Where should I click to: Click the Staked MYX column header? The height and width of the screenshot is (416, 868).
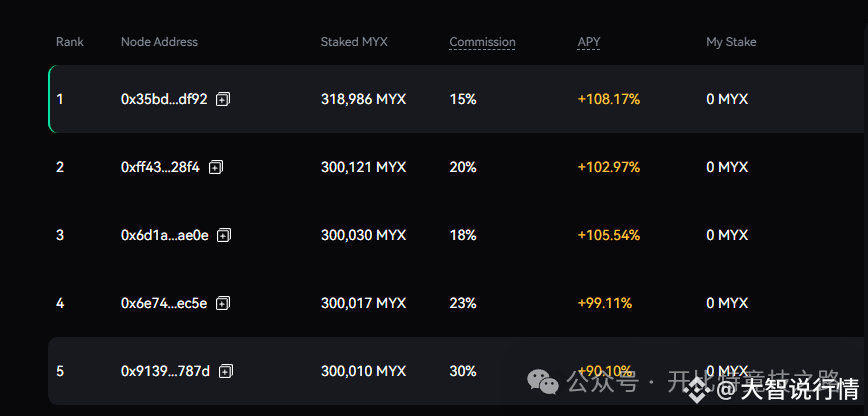pyautogui.click(x=354, y=42)
